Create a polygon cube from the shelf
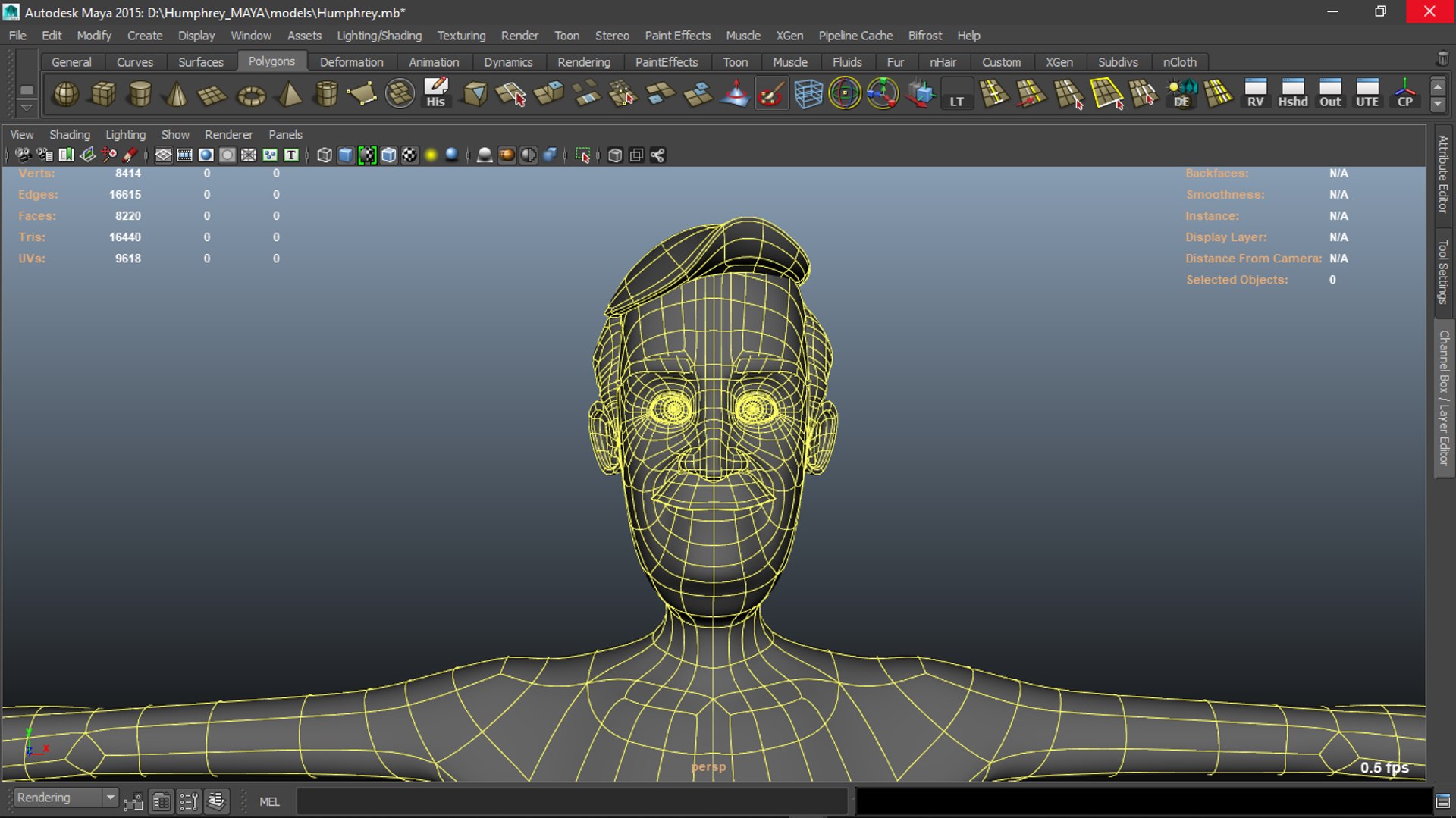 point(103,94)
